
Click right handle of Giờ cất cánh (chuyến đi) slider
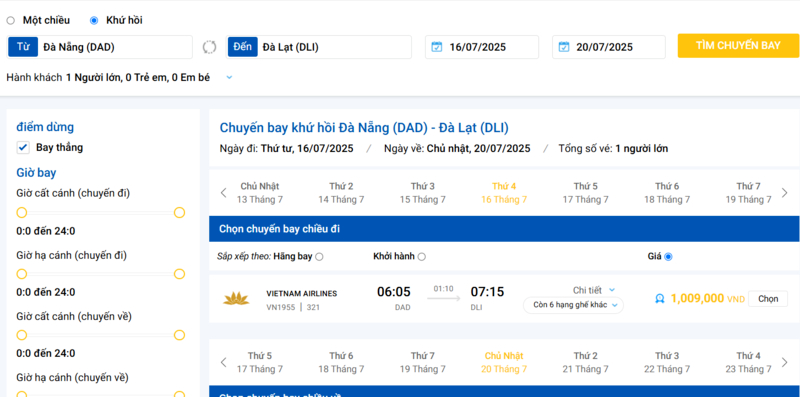point(179,213)
